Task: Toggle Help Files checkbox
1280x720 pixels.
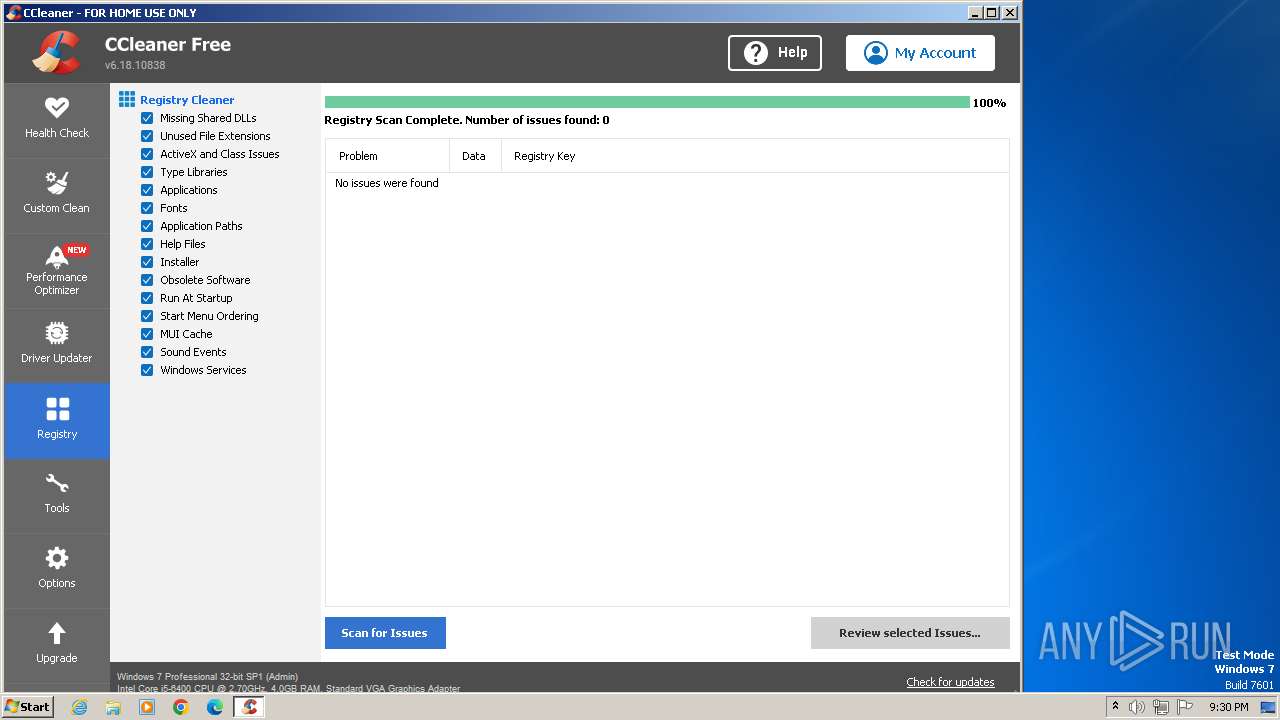Action: point(147,244)
